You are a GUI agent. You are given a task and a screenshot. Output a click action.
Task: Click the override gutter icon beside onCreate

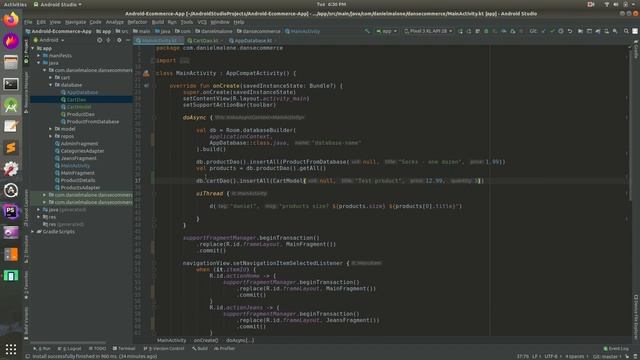pos(146,86)
